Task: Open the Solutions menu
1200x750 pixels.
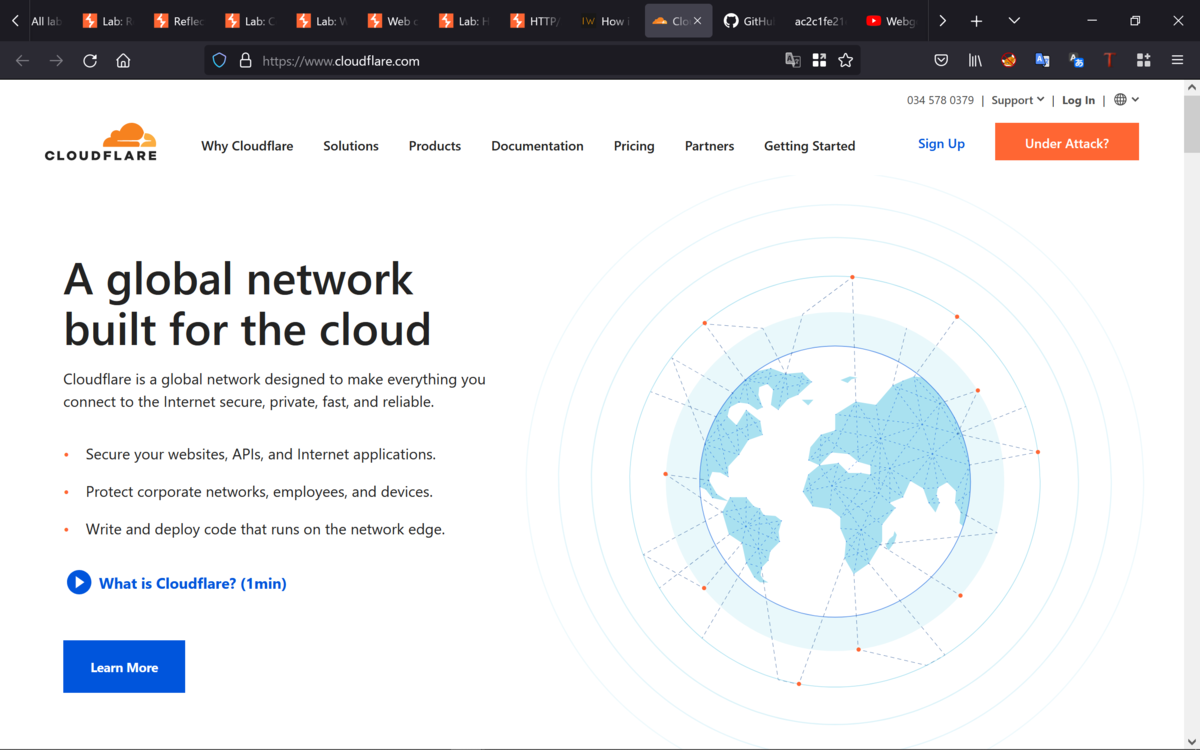Action: [351, 146]
